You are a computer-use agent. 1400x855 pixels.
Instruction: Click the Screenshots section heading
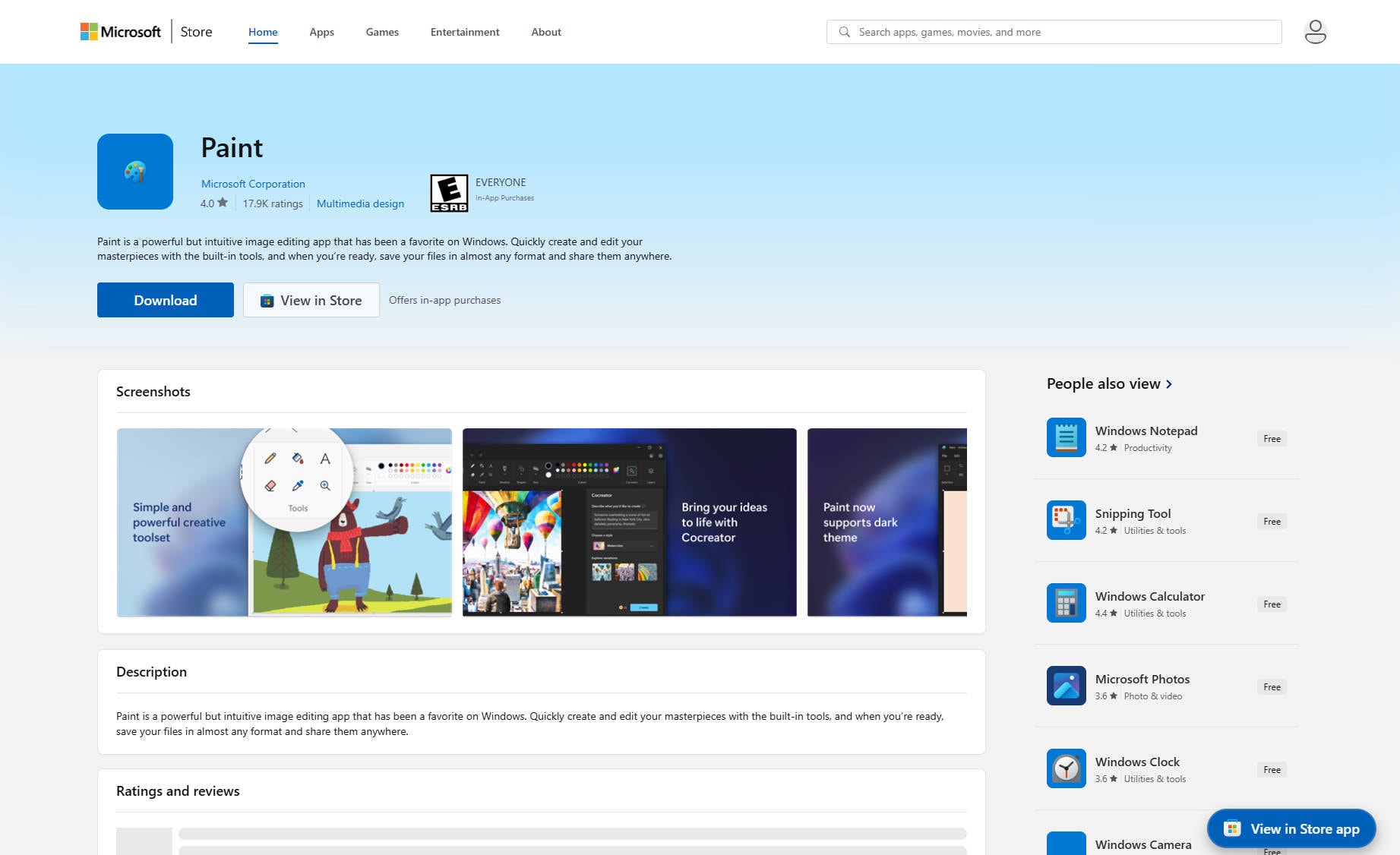[153, 392]
